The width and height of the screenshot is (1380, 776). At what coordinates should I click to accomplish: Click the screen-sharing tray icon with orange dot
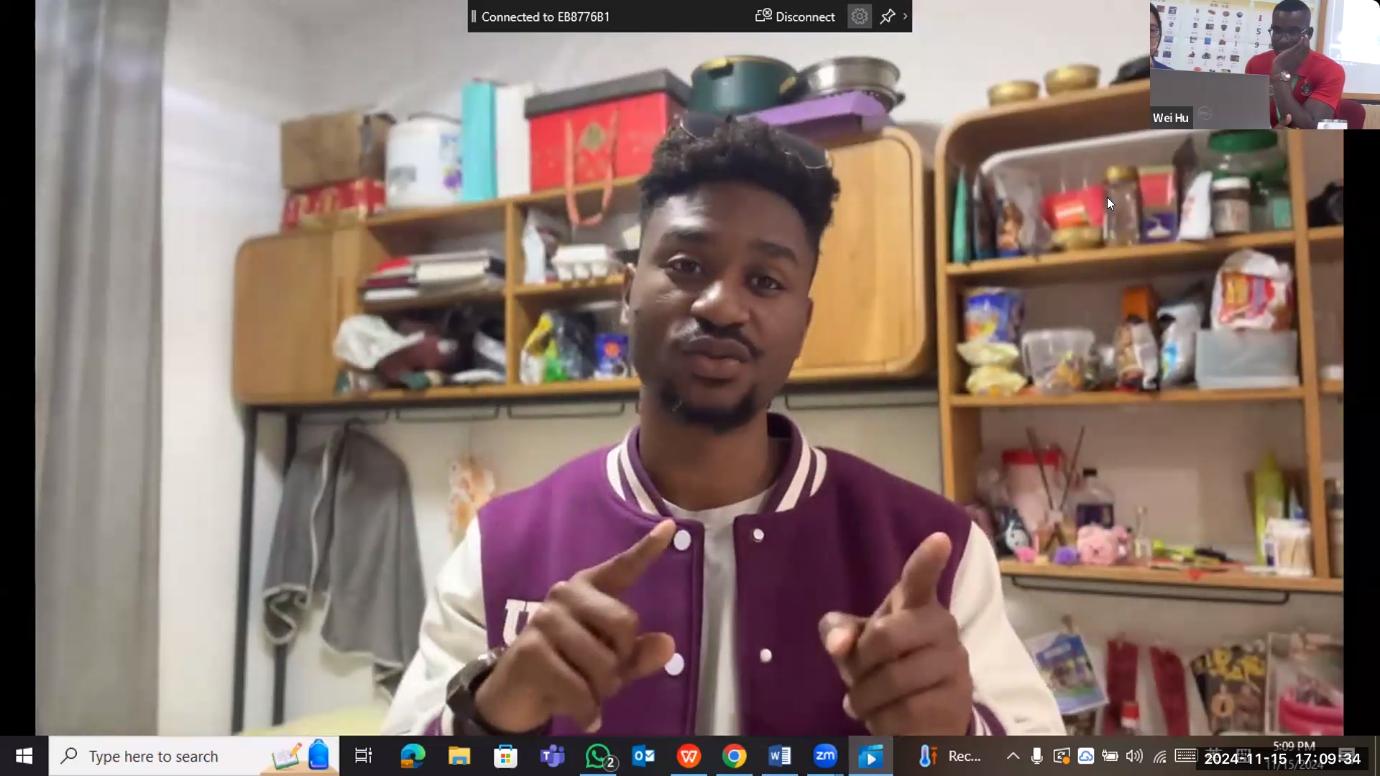(x=1061, y=756)
